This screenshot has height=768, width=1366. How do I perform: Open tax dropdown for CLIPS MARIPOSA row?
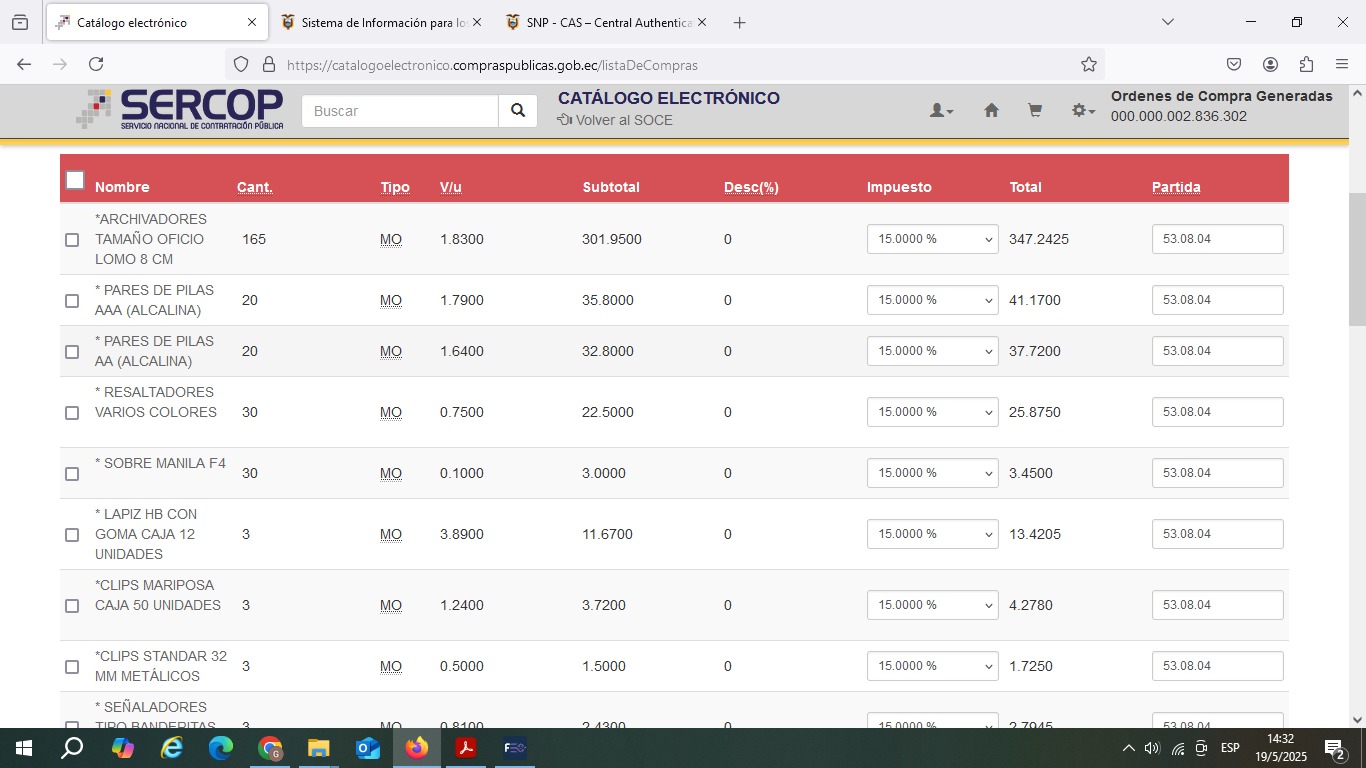tap(932, 605)
